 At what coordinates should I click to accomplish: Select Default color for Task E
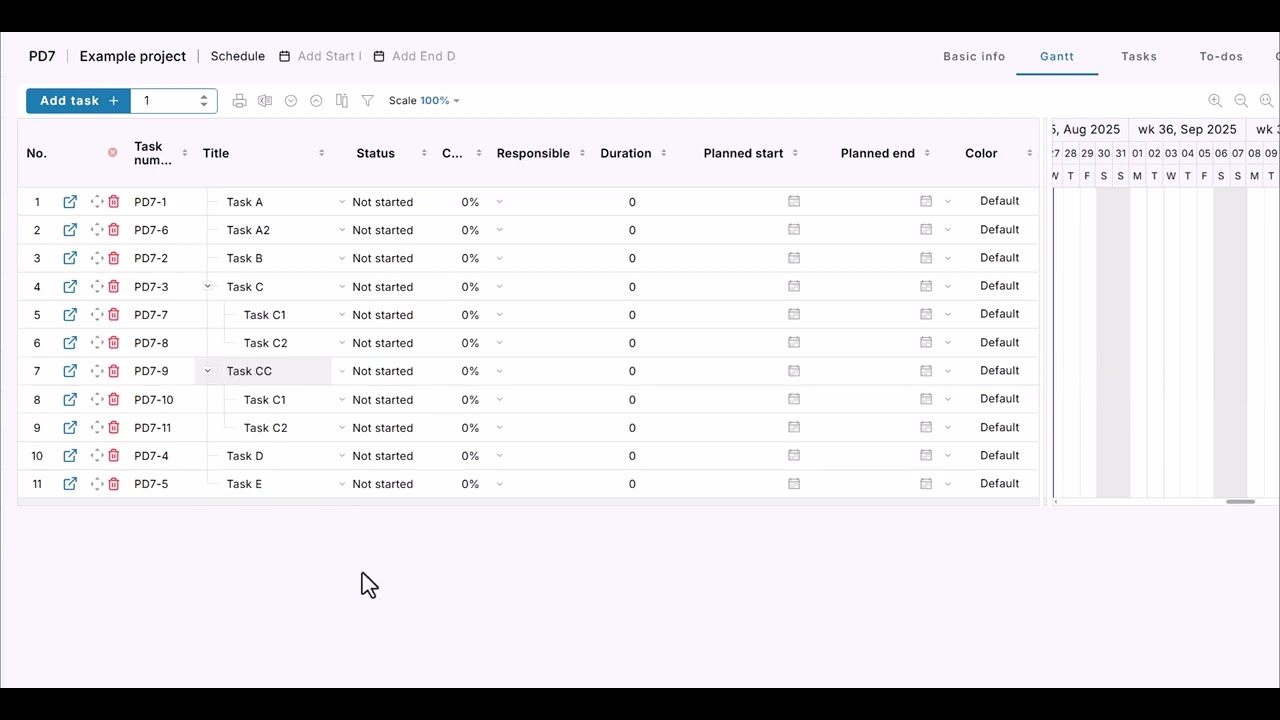[x=999, y=483]
